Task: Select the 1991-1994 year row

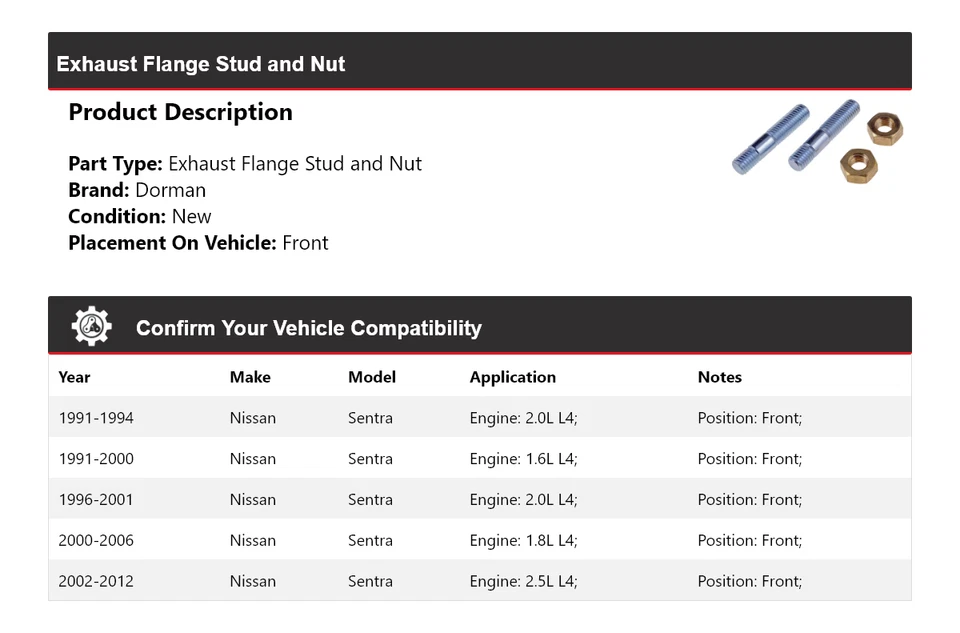Action: click(x=96, y=418)
